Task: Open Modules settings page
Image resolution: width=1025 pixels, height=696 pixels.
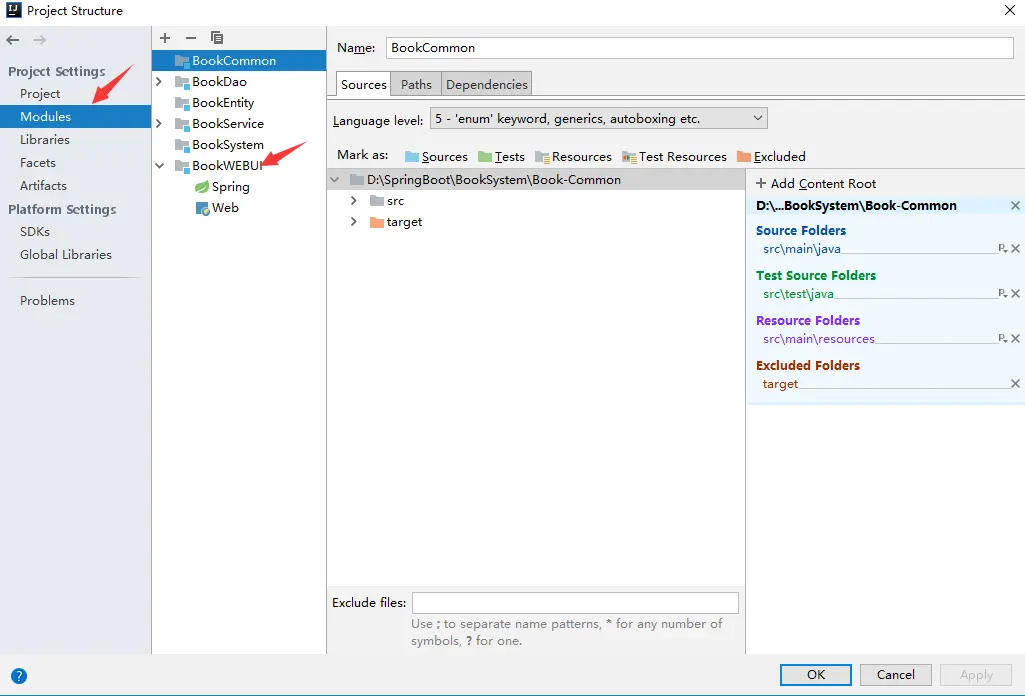Action: click(75, 116)
